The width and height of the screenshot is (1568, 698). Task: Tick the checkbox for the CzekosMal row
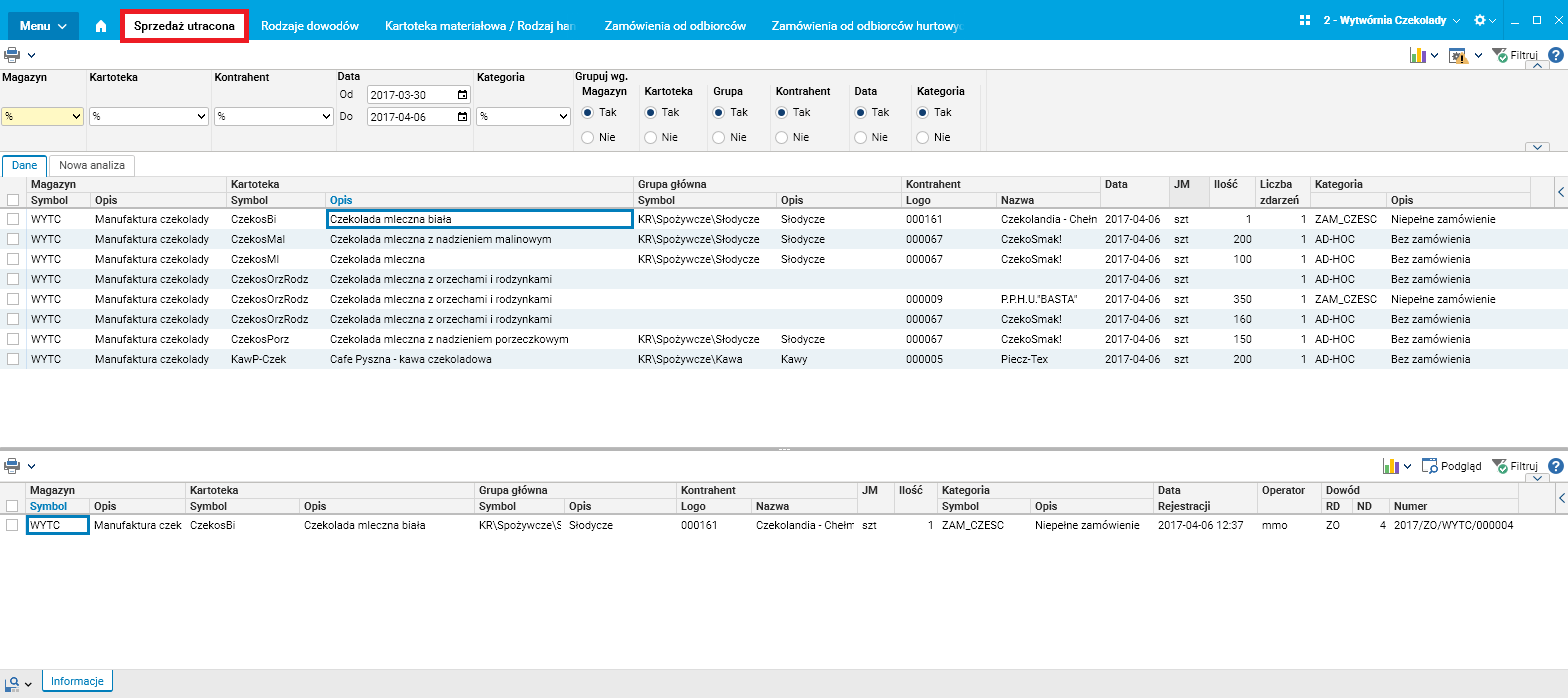click(x=13, y=239)
